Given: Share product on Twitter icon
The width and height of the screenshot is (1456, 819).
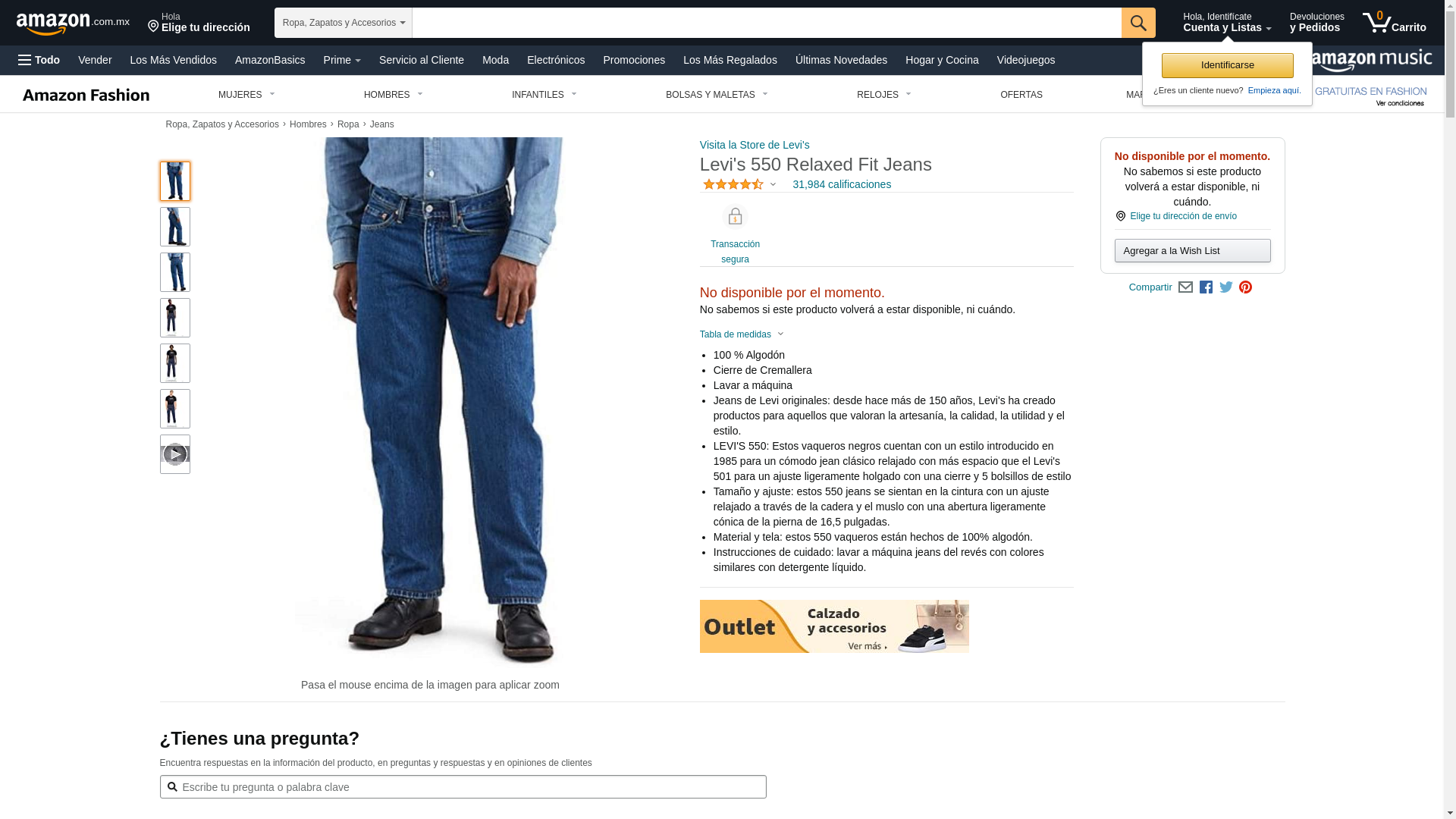Looking at the screenshot, I should tap(1226, 287).
